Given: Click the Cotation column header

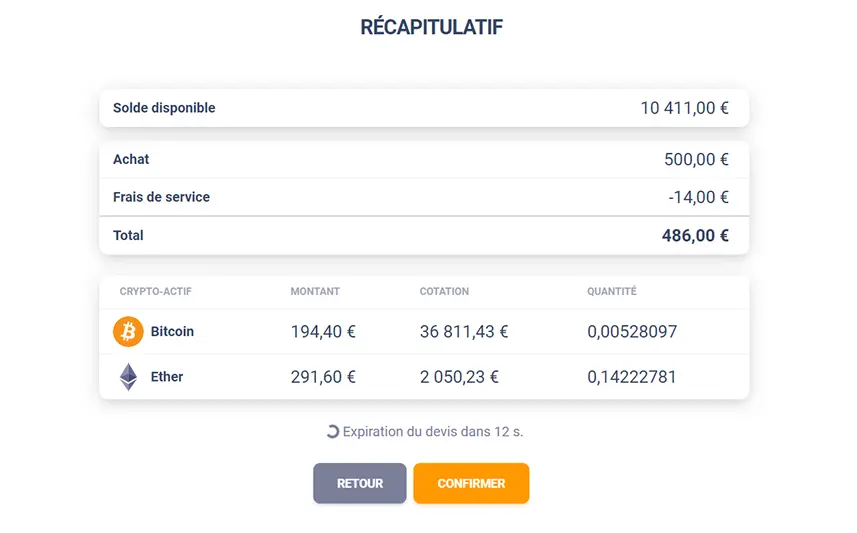Looking at the screenshot, I should coord(444,292).
